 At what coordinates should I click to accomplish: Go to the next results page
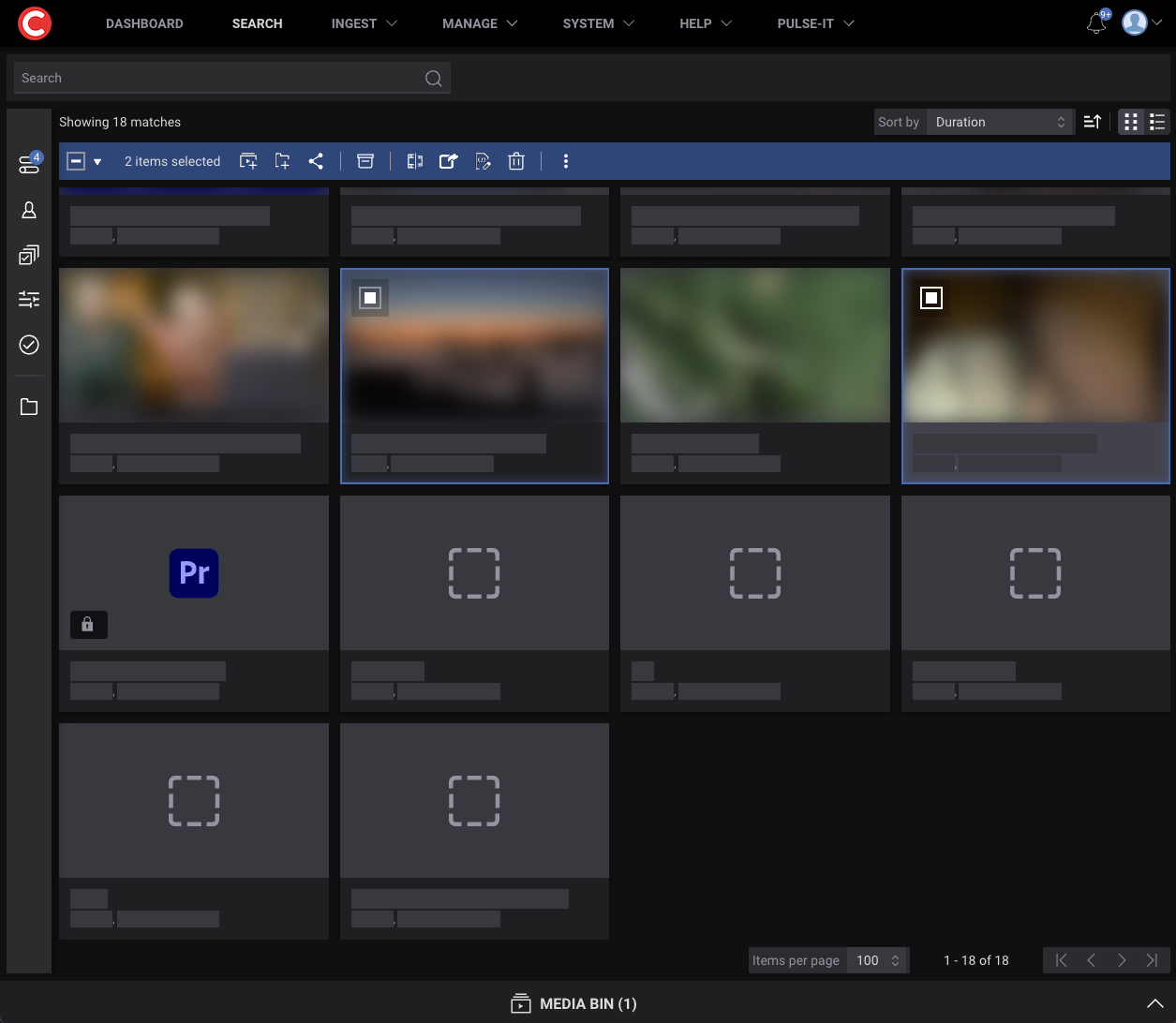click(1122, 960)
